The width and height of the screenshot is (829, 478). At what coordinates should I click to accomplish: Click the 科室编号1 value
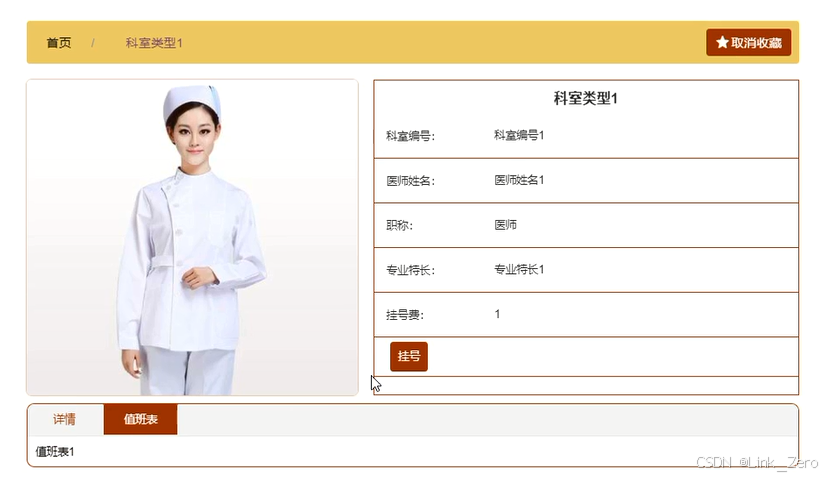coord(519,135)
